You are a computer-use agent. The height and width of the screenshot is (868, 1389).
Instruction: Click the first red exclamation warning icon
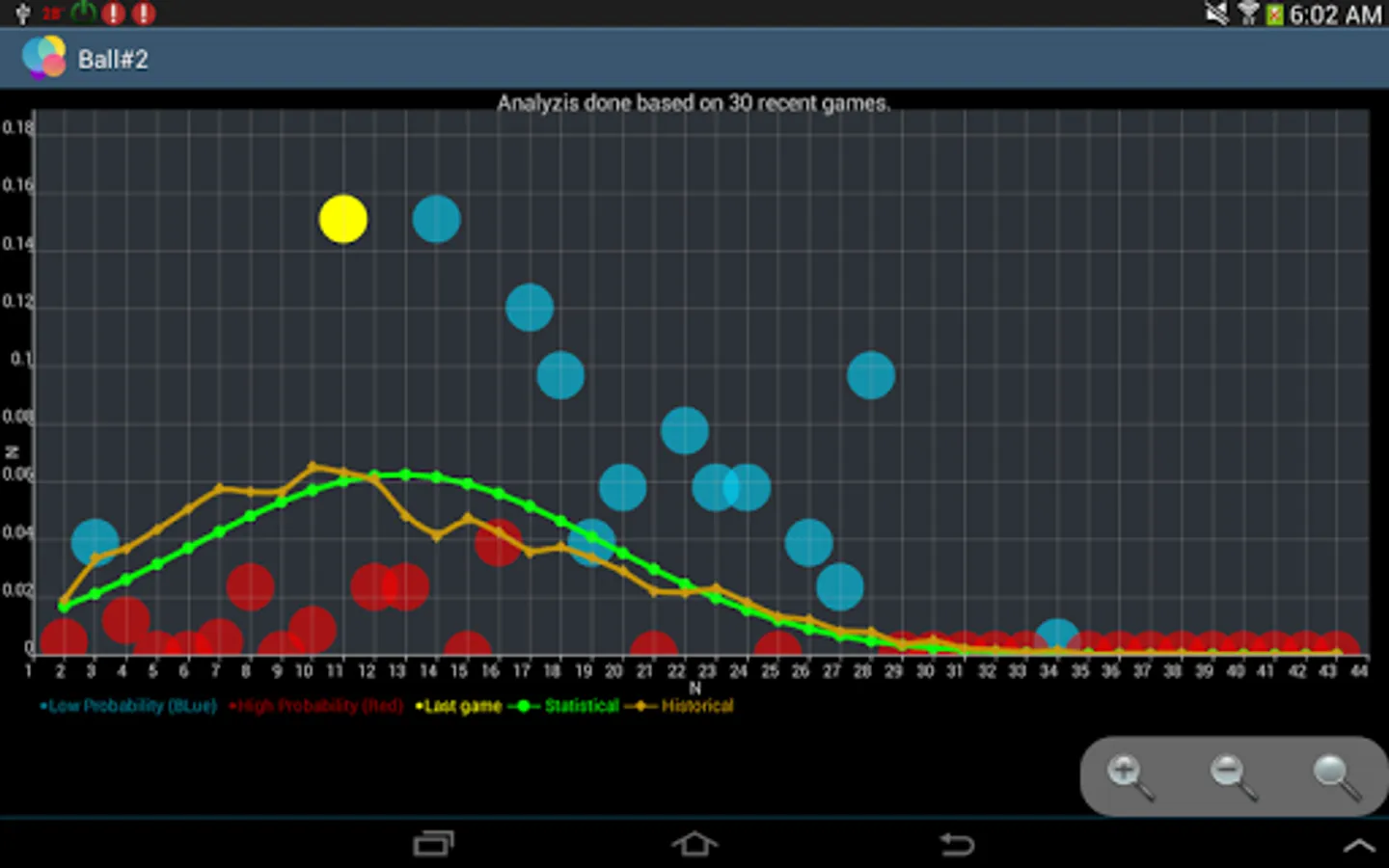[x=114, y=14]
